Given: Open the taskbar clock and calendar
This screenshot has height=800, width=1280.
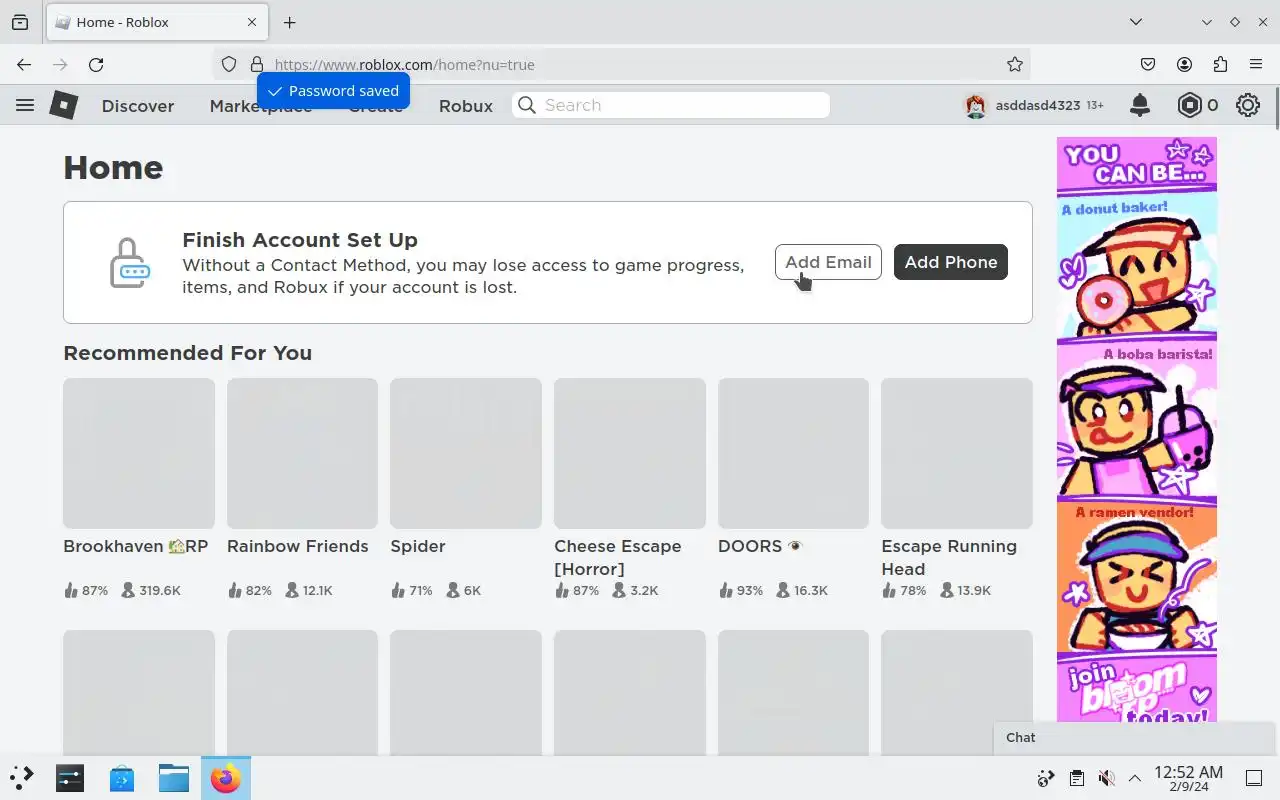Looking at the screenshot, I should 1188,778.
